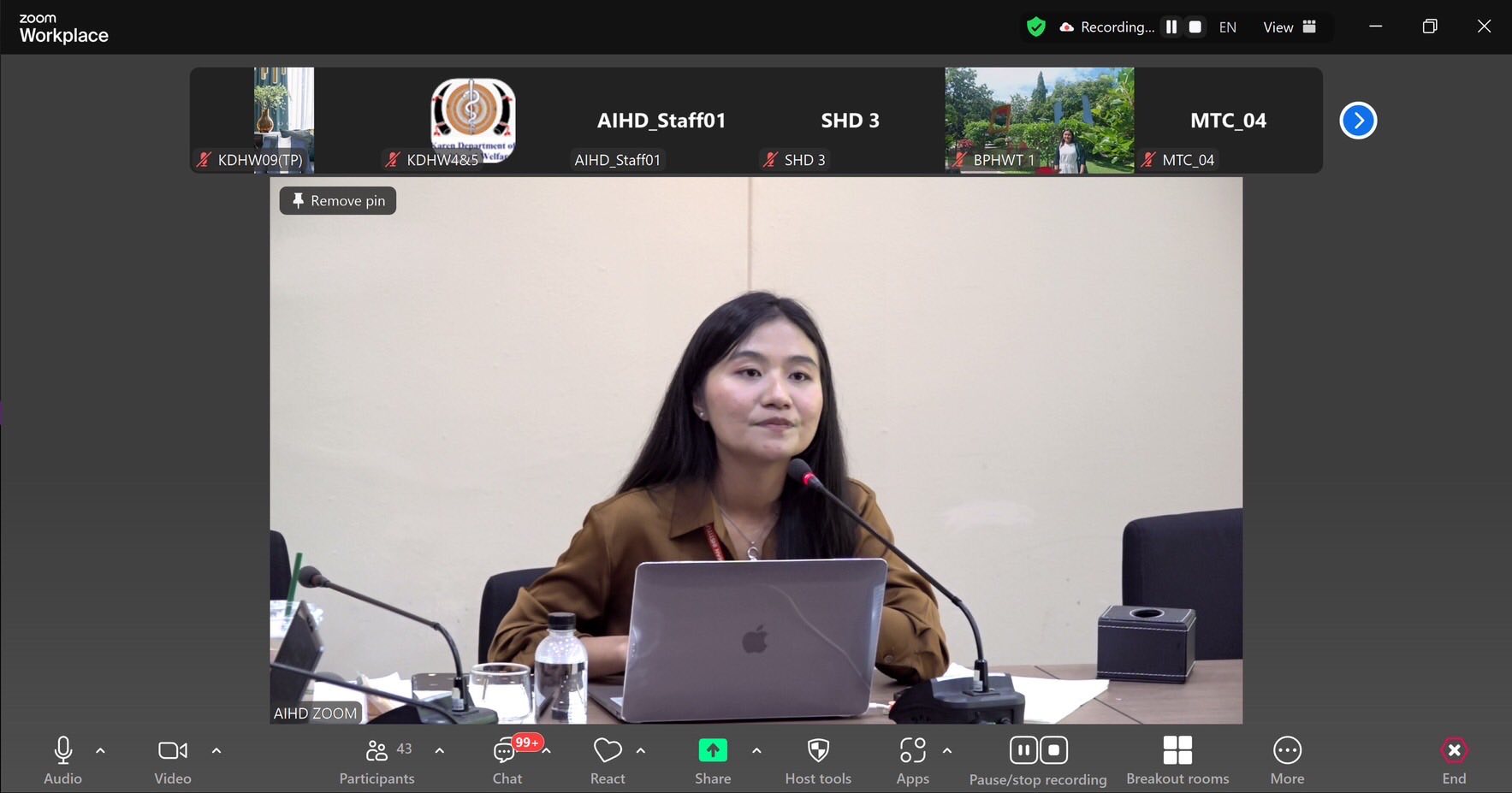Open the Apps menu icon
The width and height of the screenshot is (1512, 793).
pyautogui.click(x=912, y=760)
